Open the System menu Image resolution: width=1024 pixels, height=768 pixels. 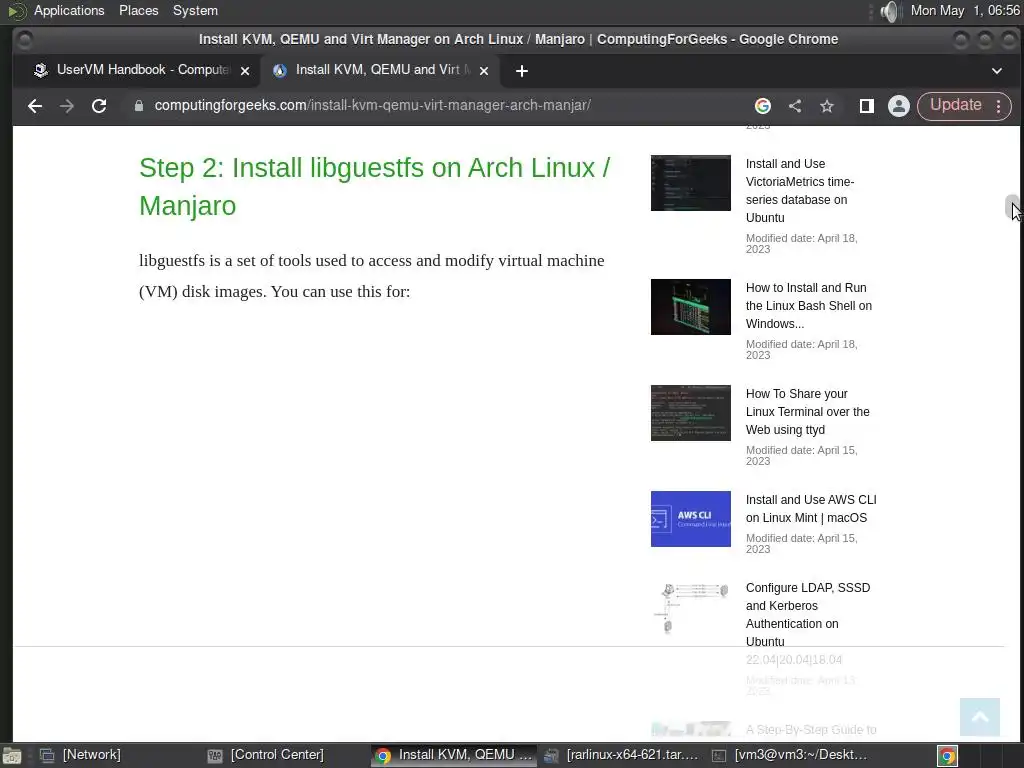(195, 10)
